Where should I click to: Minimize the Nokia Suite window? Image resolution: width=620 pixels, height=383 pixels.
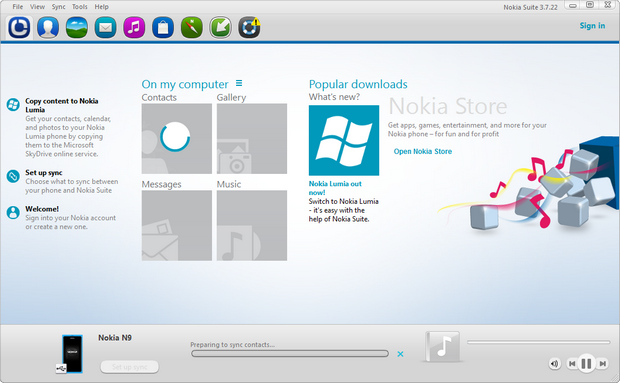click(573, 5)
